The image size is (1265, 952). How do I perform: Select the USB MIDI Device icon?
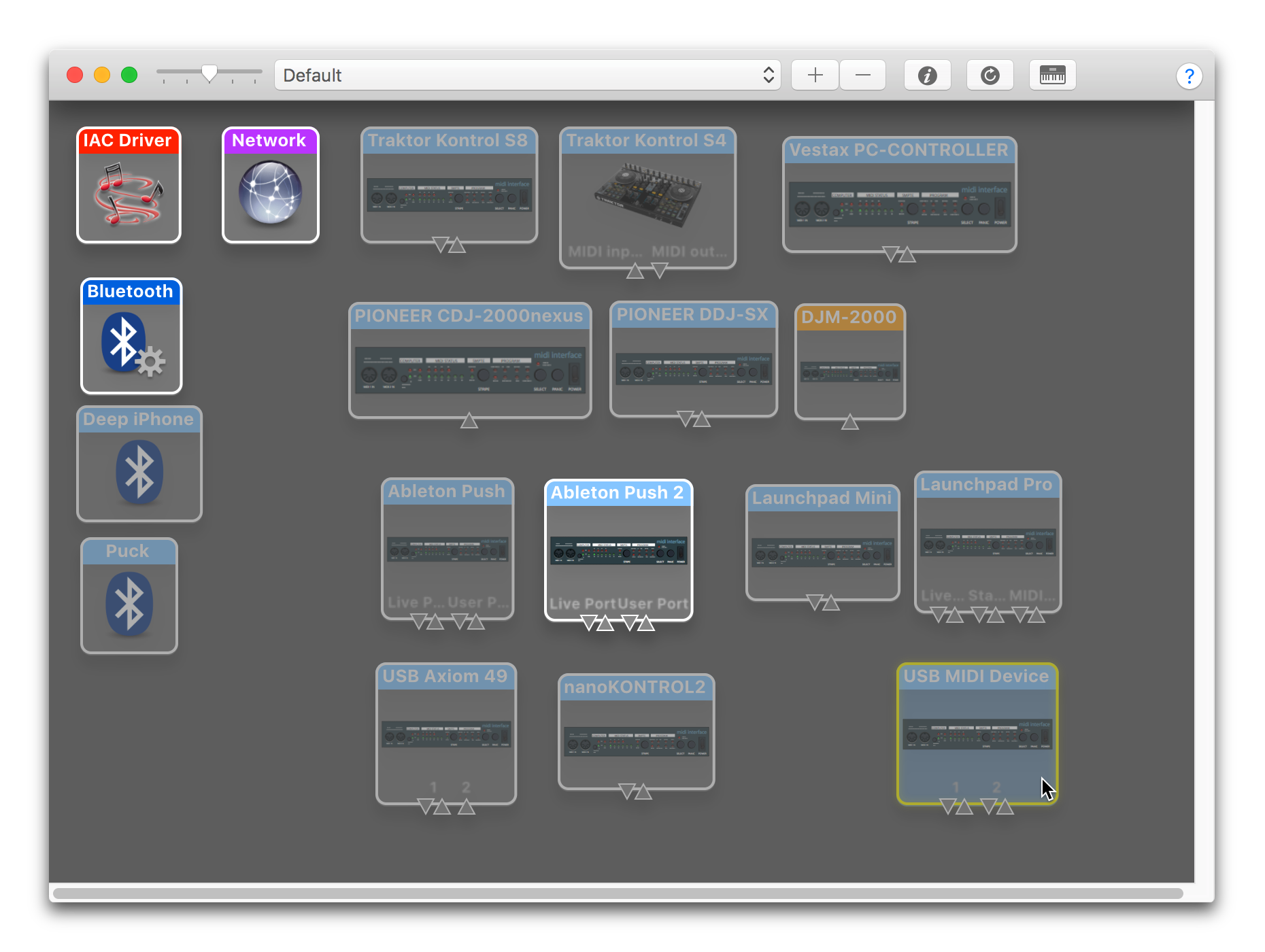click(977, 734)
